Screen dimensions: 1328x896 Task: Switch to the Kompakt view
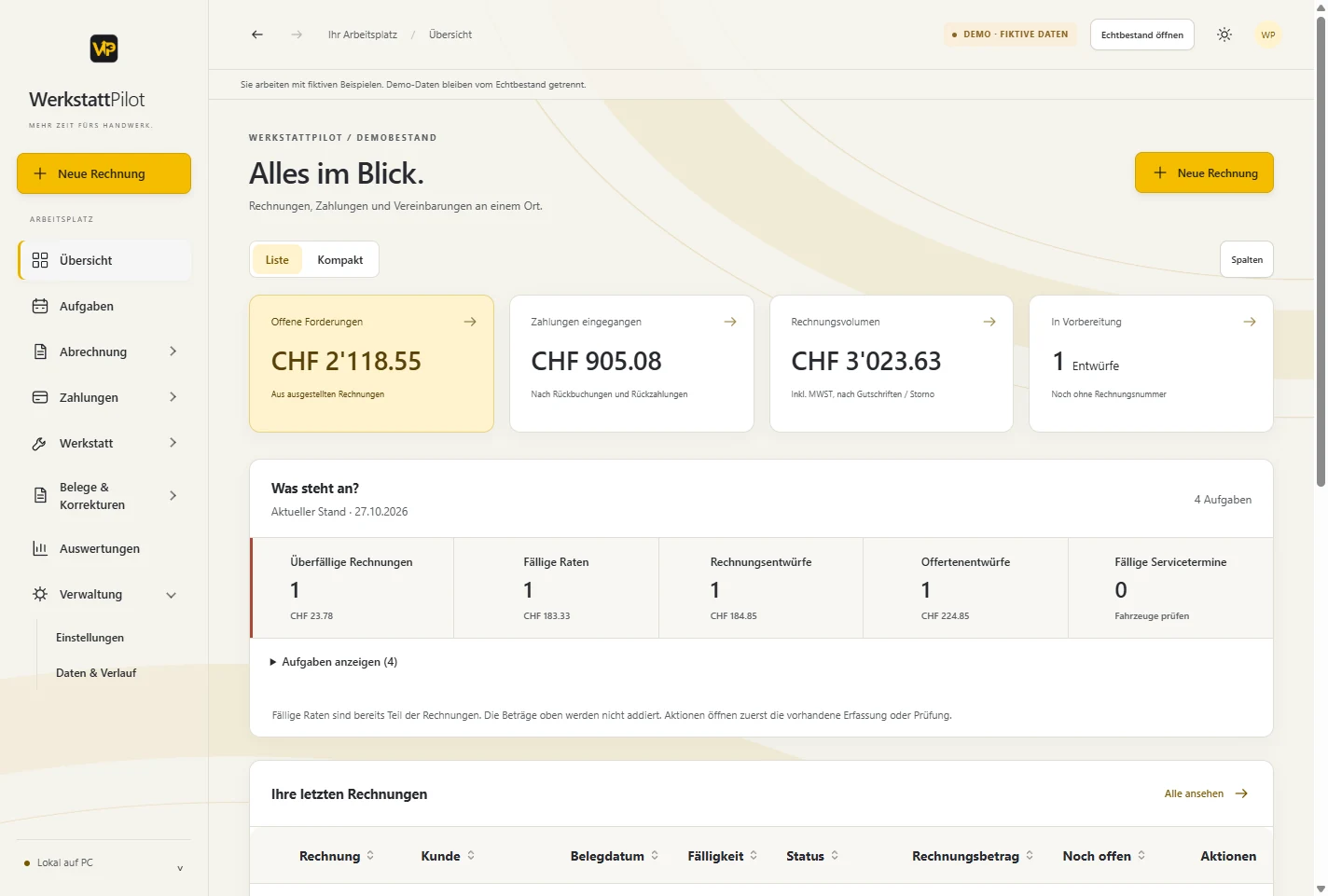tap(339, 259)
